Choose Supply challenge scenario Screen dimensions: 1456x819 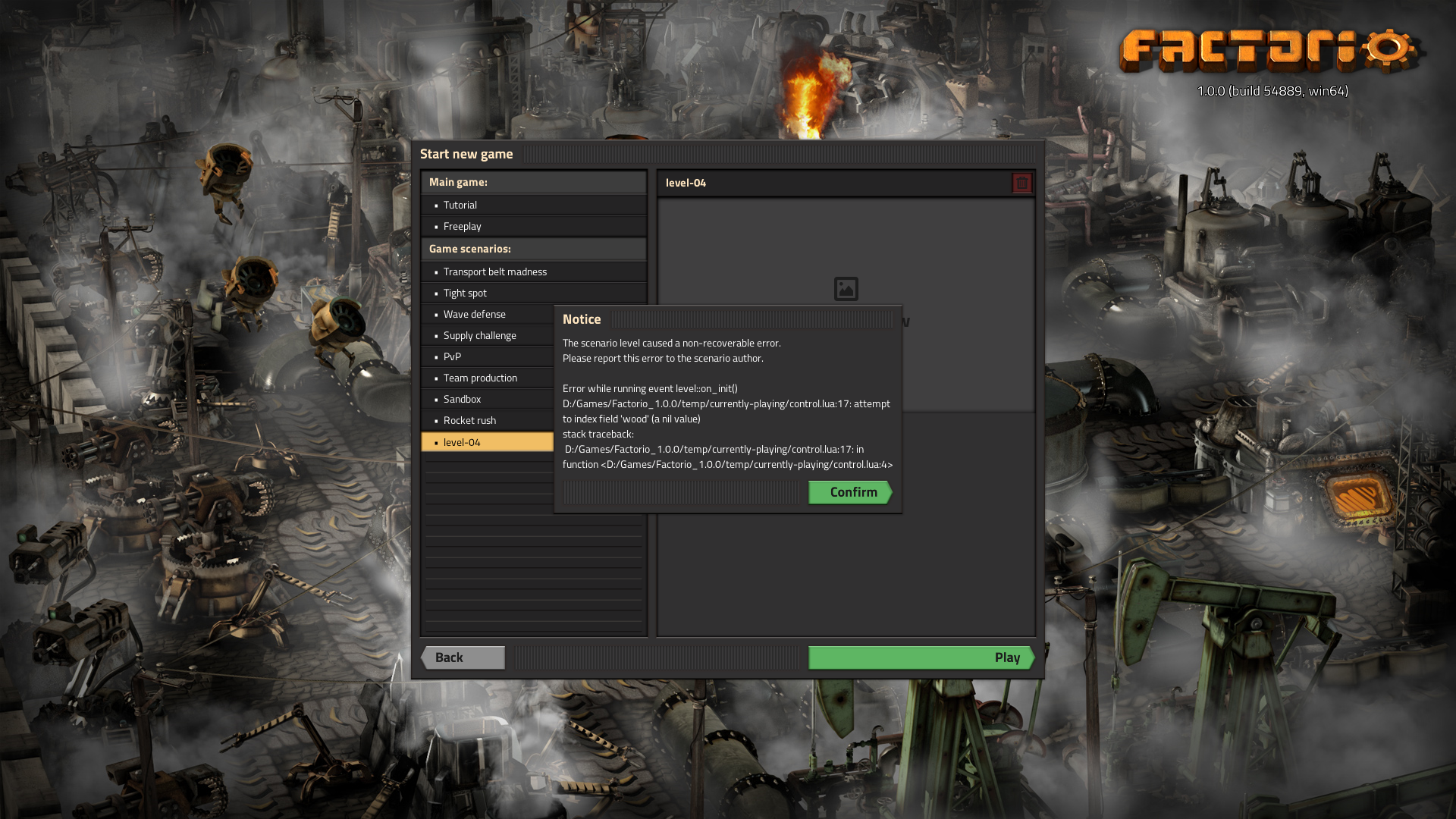click(488, 335)
